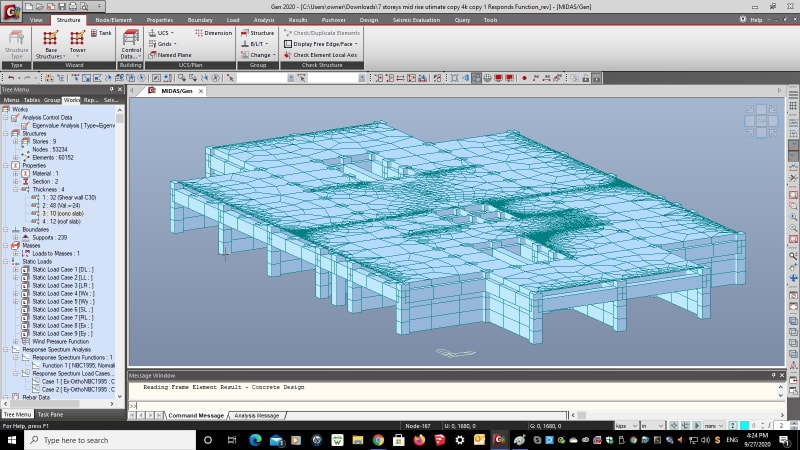Open the Pushover ribbon tab

[x=333, y=20]
